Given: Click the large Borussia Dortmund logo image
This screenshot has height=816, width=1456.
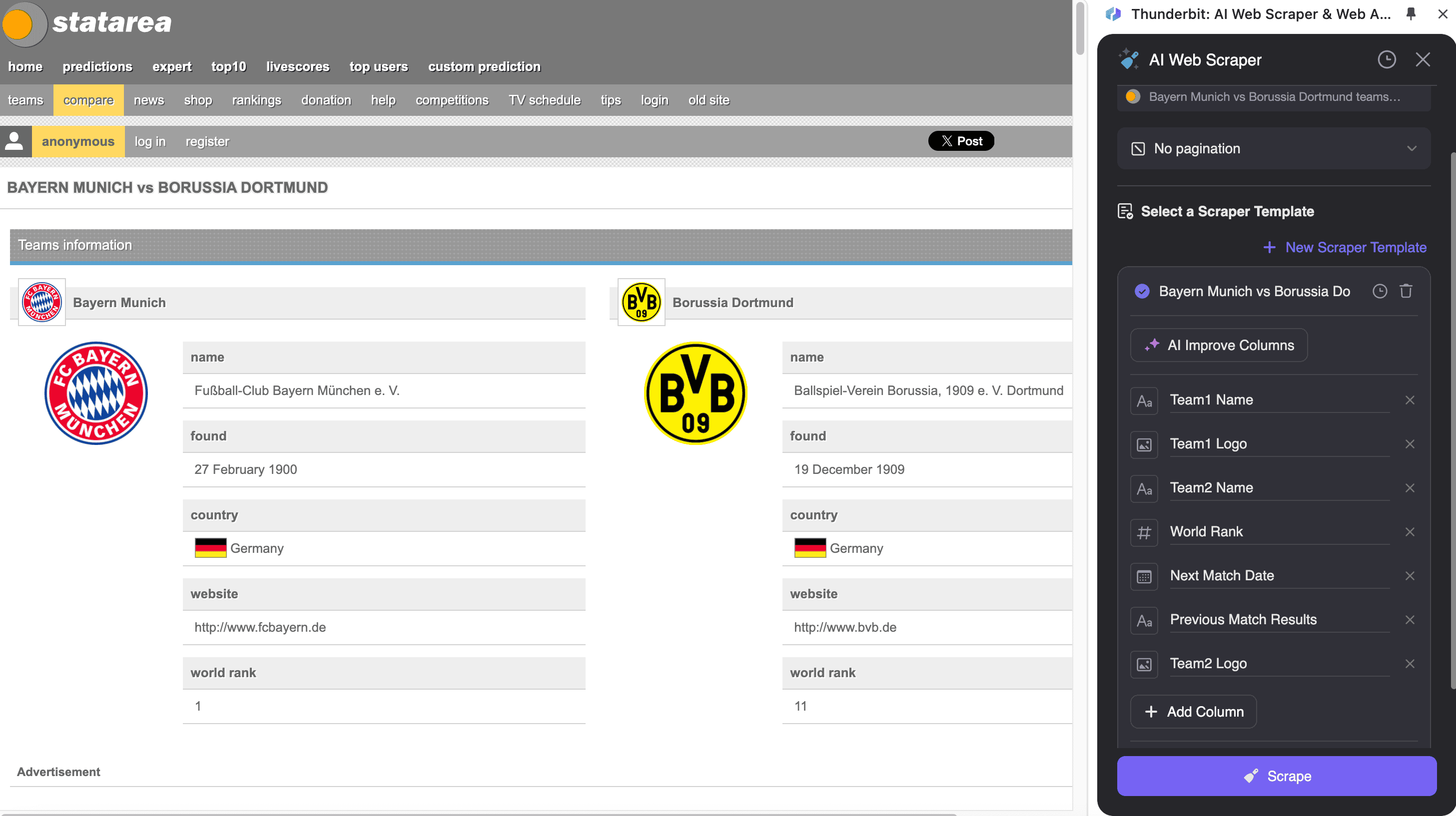Looking at the screenshot, I should tap(695, 393).
